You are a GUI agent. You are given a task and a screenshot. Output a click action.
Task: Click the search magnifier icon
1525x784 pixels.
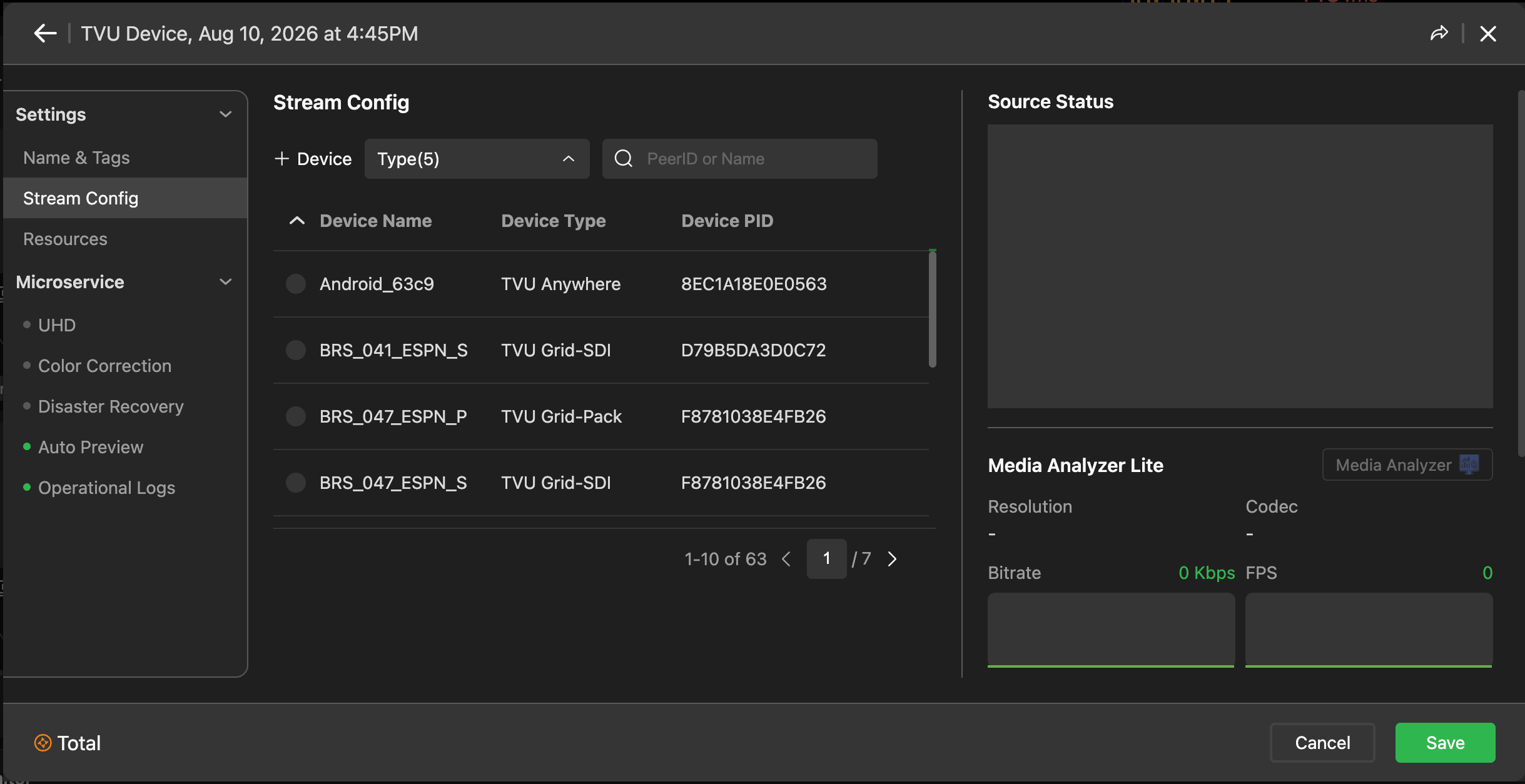click(624, 159)
